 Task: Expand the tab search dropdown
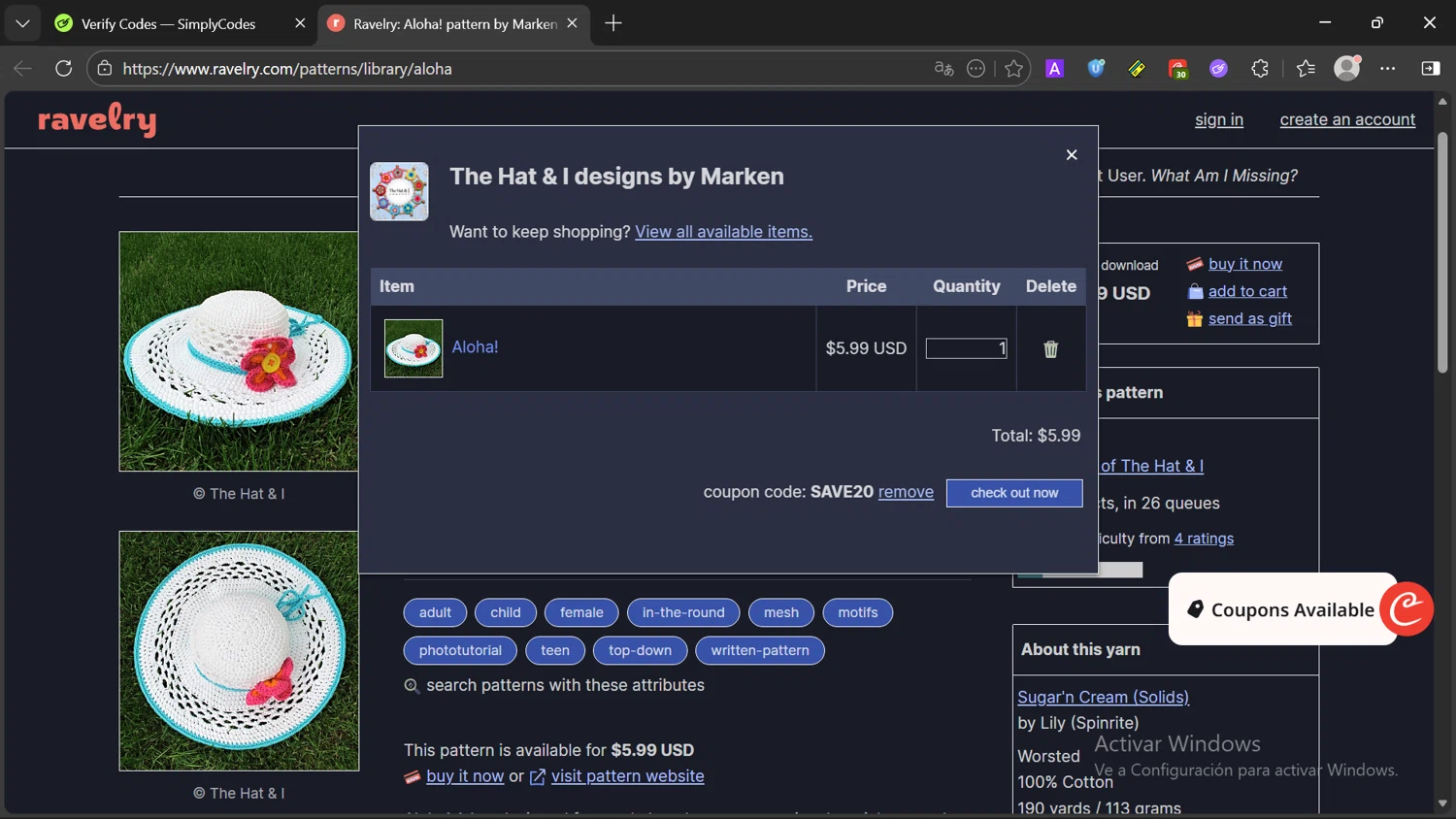[22, 23]
